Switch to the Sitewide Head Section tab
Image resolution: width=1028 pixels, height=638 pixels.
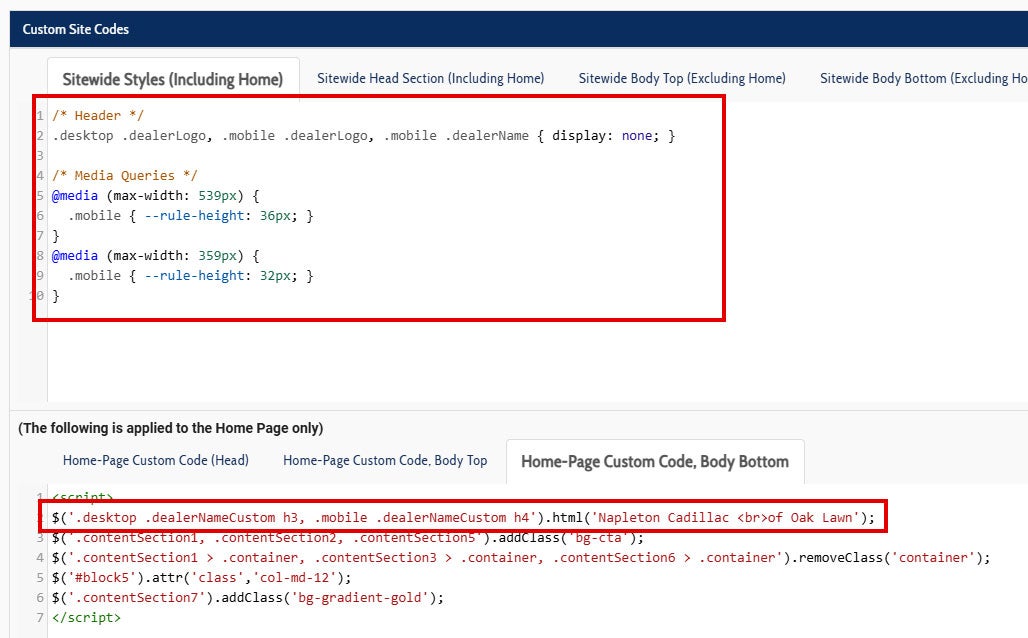430,77
